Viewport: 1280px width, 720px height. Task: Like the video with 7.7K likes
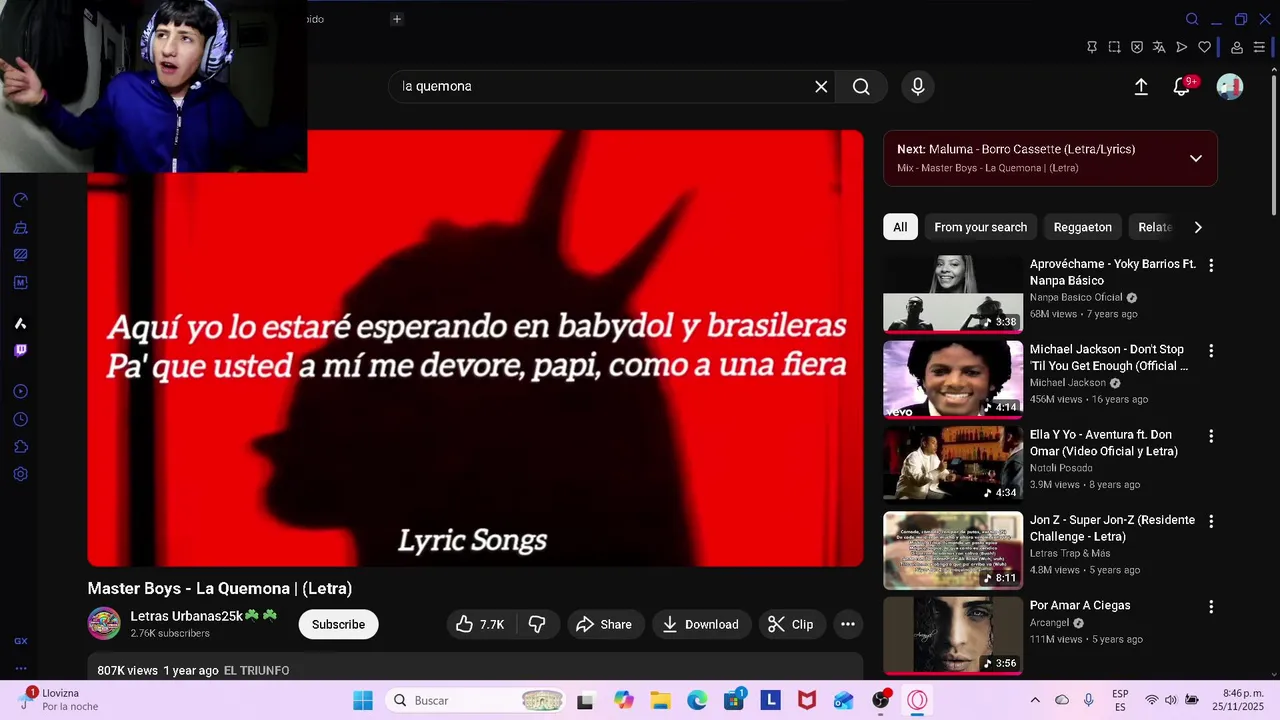(x=480, y=624)
